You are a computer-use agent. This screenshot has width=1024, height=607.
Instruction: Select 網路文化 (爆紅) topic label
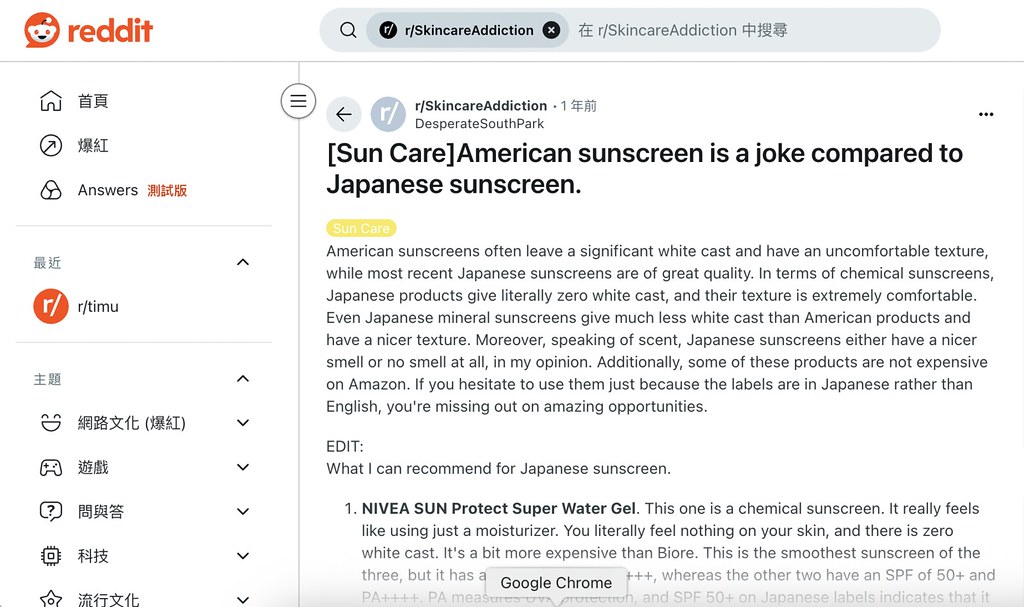click(x=131, y=423)
